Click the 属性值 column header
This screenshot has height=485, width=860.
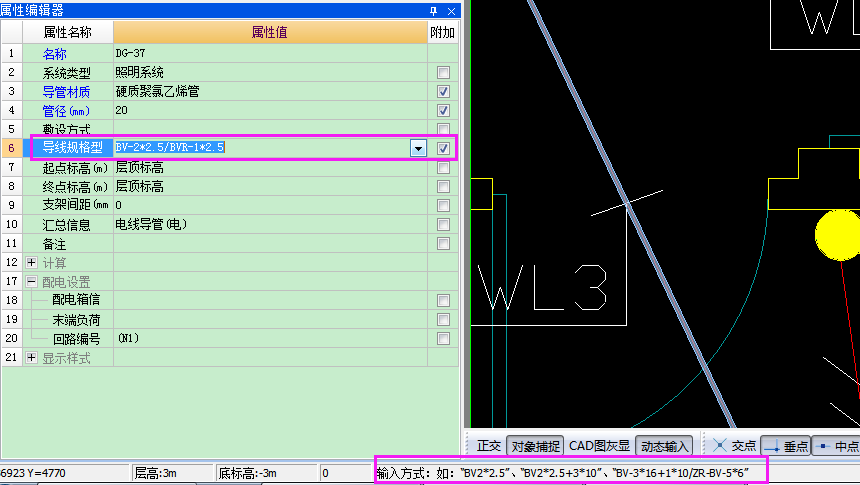coord(270,32)
